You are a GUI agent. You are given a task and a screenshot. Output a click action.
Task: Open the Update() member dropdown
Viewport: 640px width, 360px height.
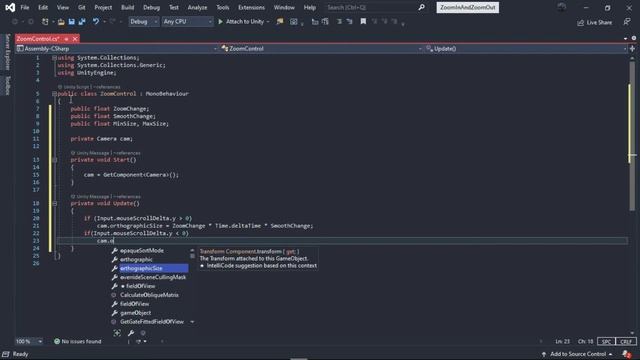[526, 49]
